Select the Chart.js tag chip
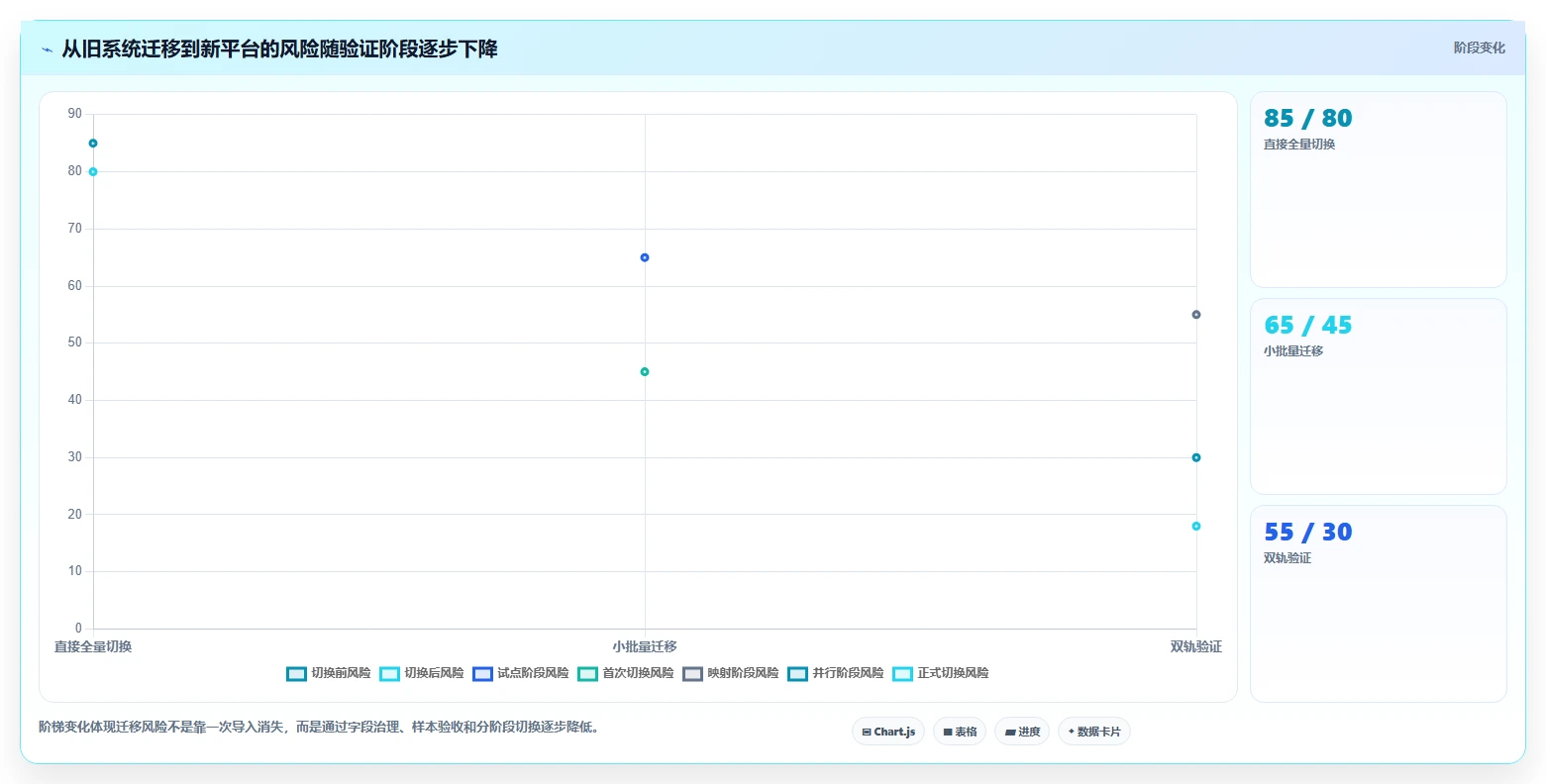1546x784 pixels. pos(888,732)
